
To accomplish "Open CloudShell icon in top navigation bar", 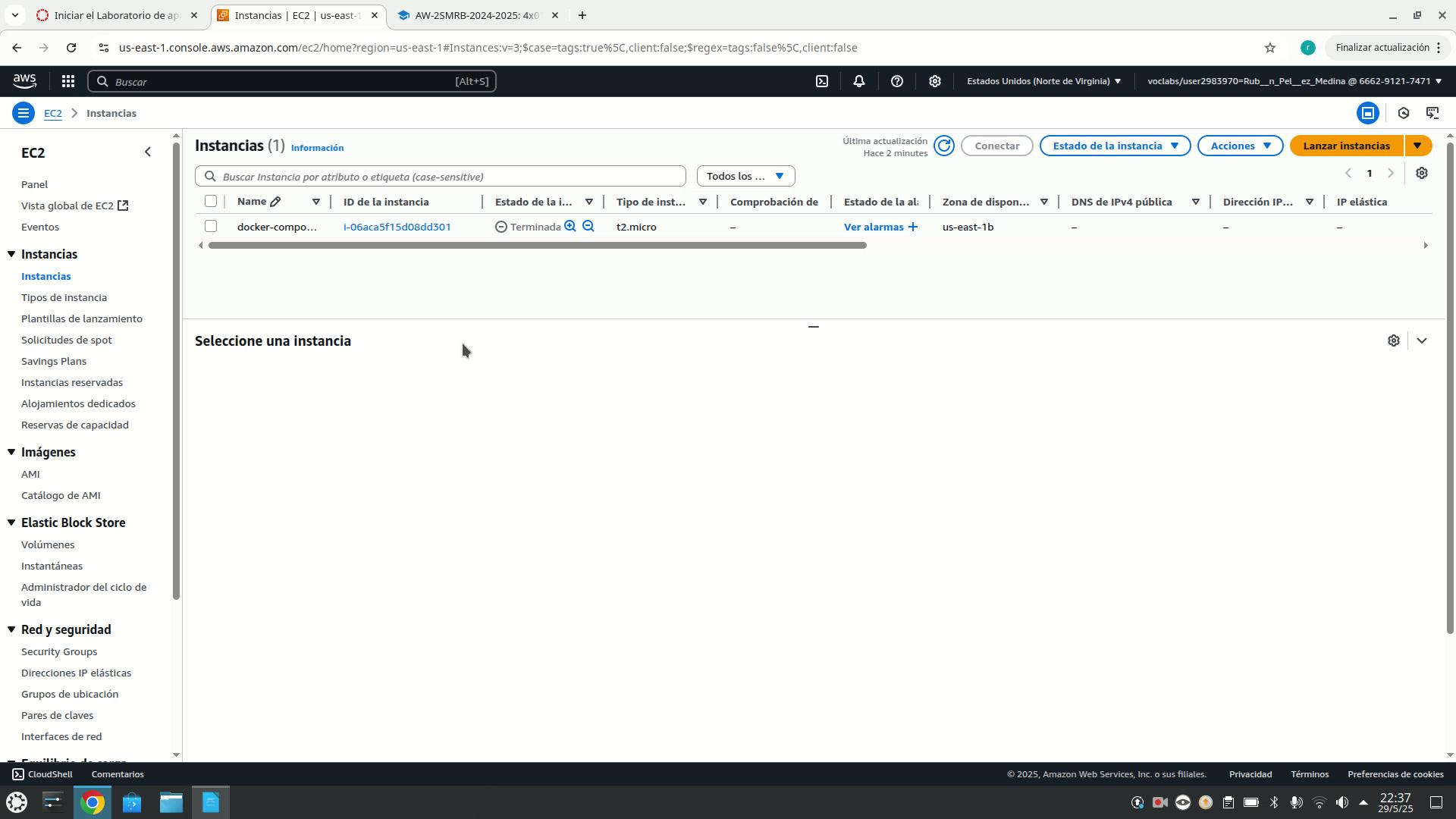I will pyautogui.click(x=822, y=81).
